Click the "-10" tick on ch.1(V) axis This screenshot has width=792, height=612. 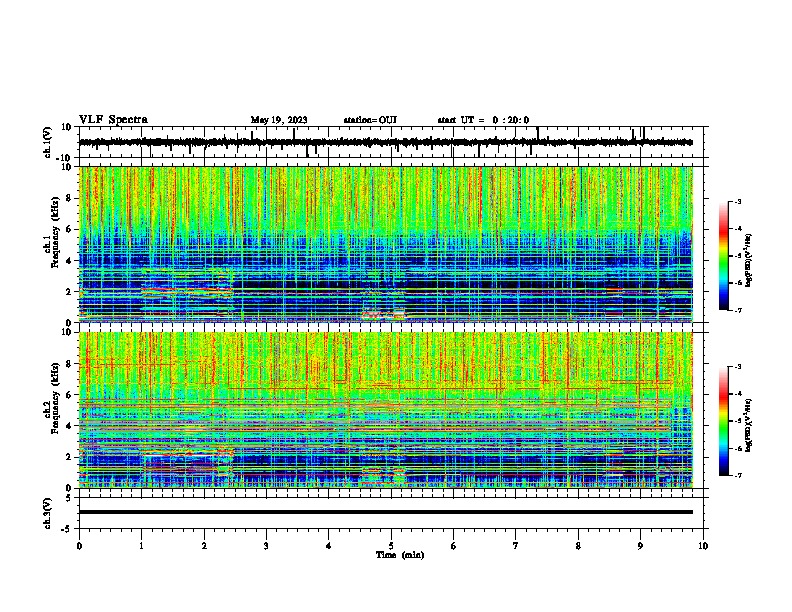64,158
